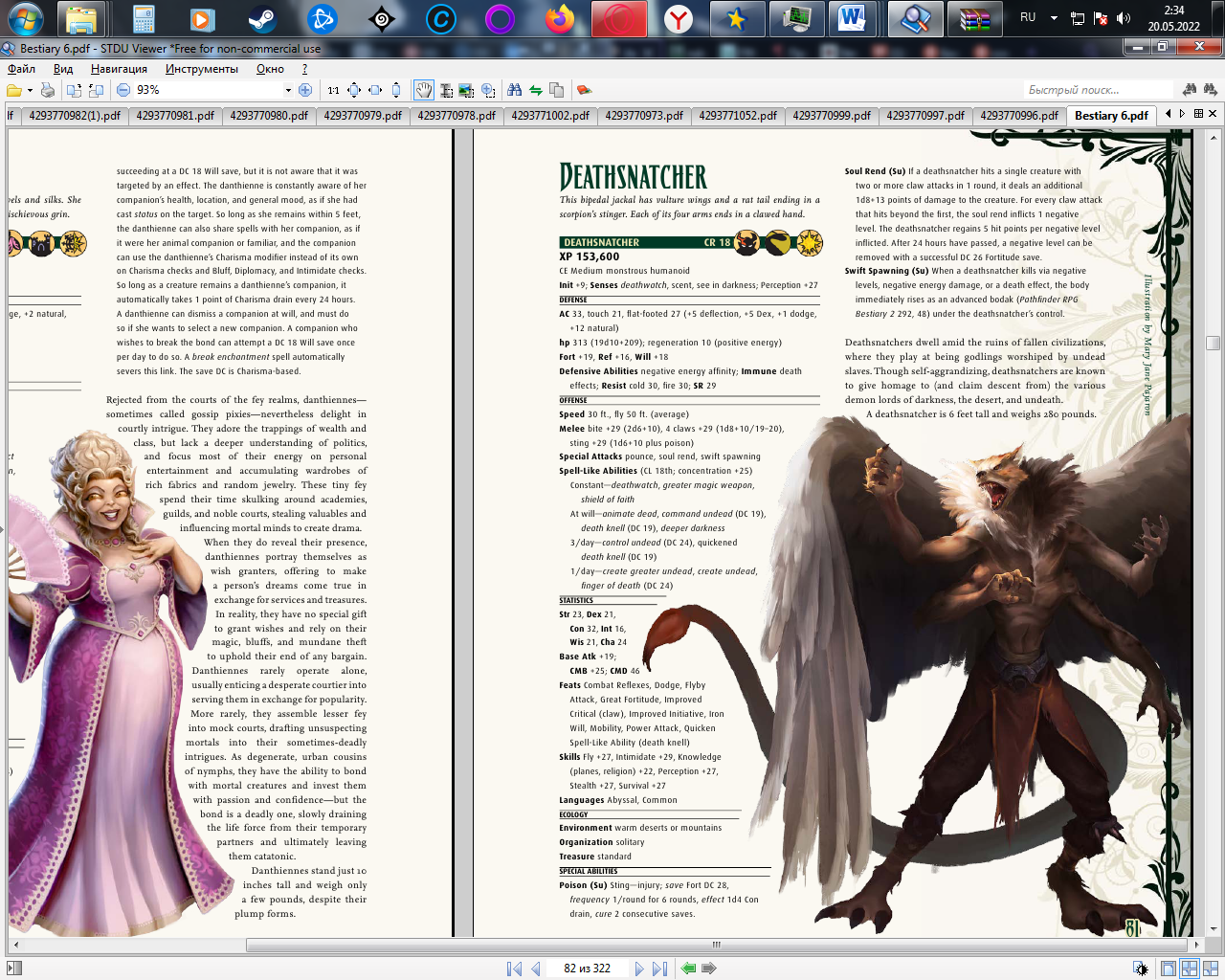Viewport: 1225px width, 980px height.
Task: Select the image selection tool
Action: (466, 90)
